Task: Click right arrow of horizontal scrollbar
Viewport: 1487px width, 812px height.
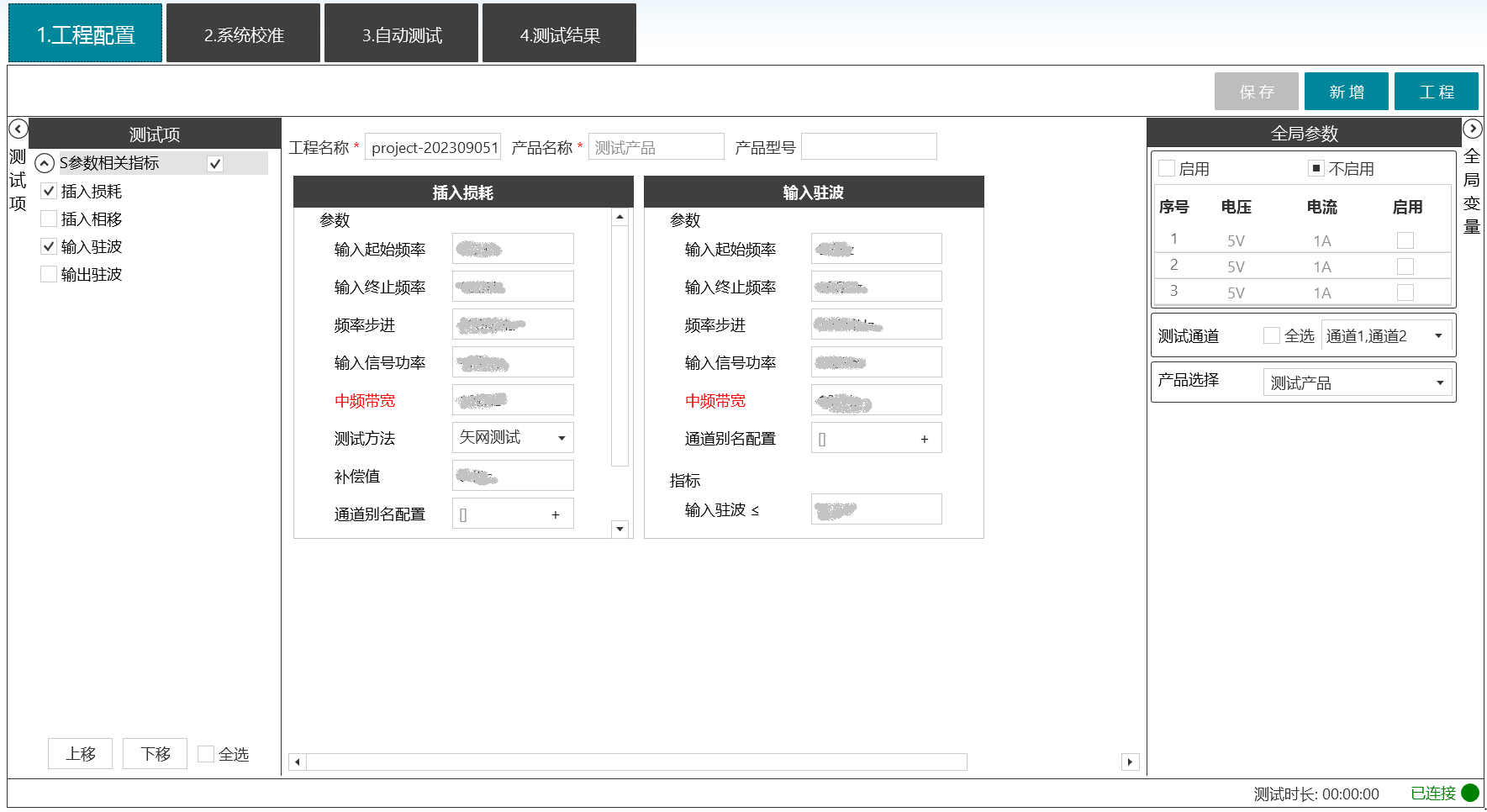Action: point(1130,762)
